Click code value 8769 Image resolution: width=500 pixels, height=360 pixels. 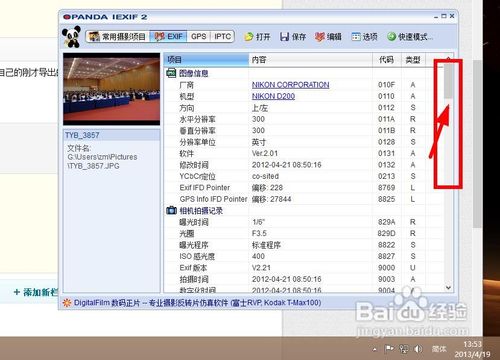pos(386,188)
